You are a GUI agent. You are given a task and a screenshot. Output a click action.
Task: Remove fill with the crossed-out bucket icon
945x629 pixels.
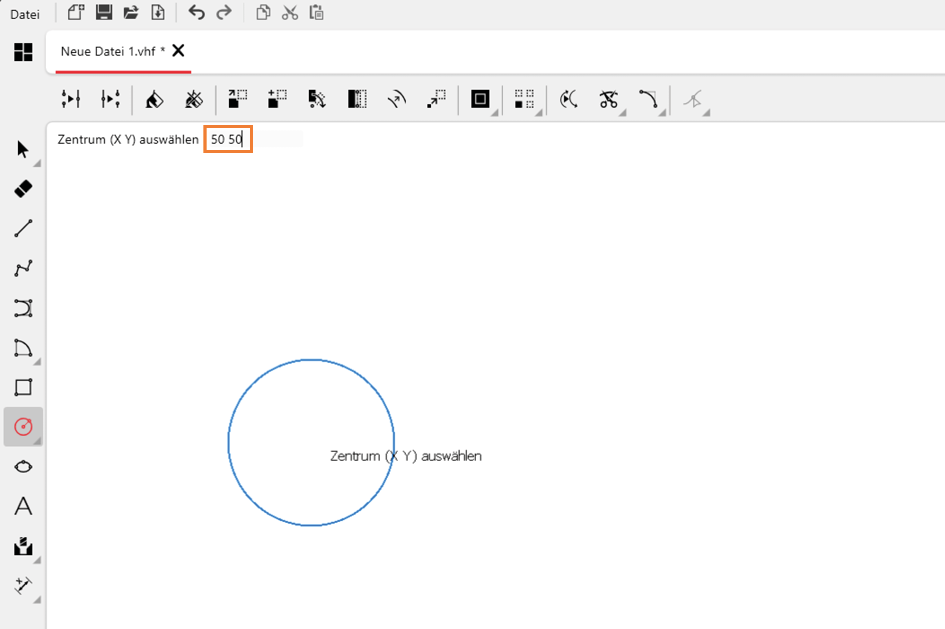(x=194, y=99)
